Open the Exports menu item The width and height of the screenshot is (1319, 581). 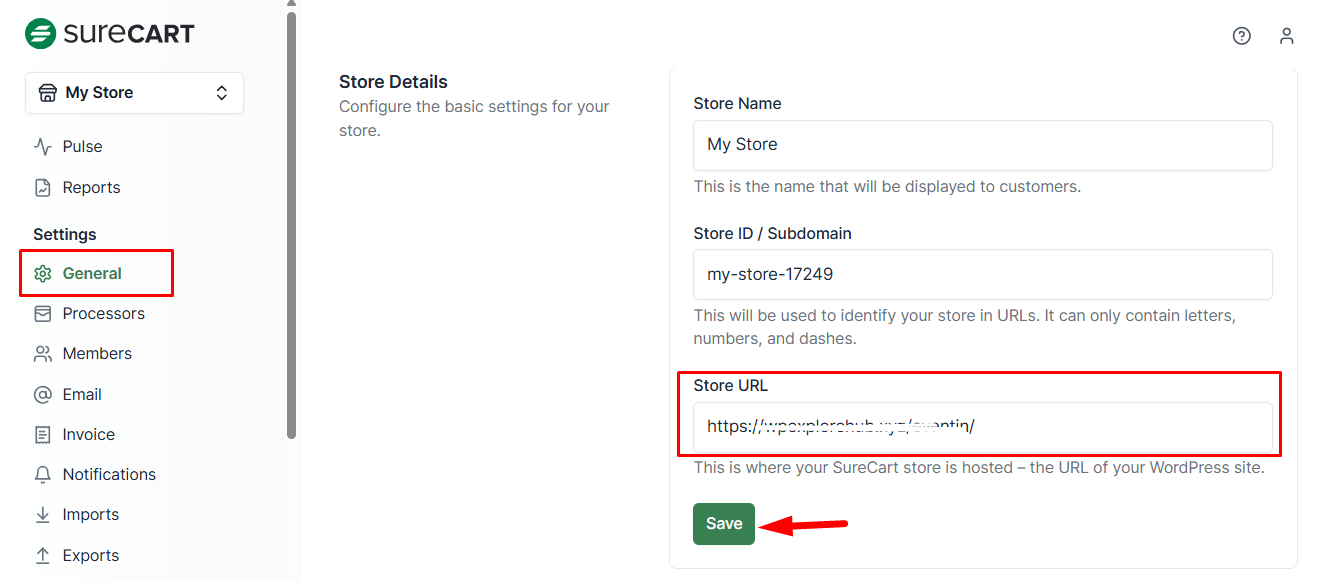[90, 556]
